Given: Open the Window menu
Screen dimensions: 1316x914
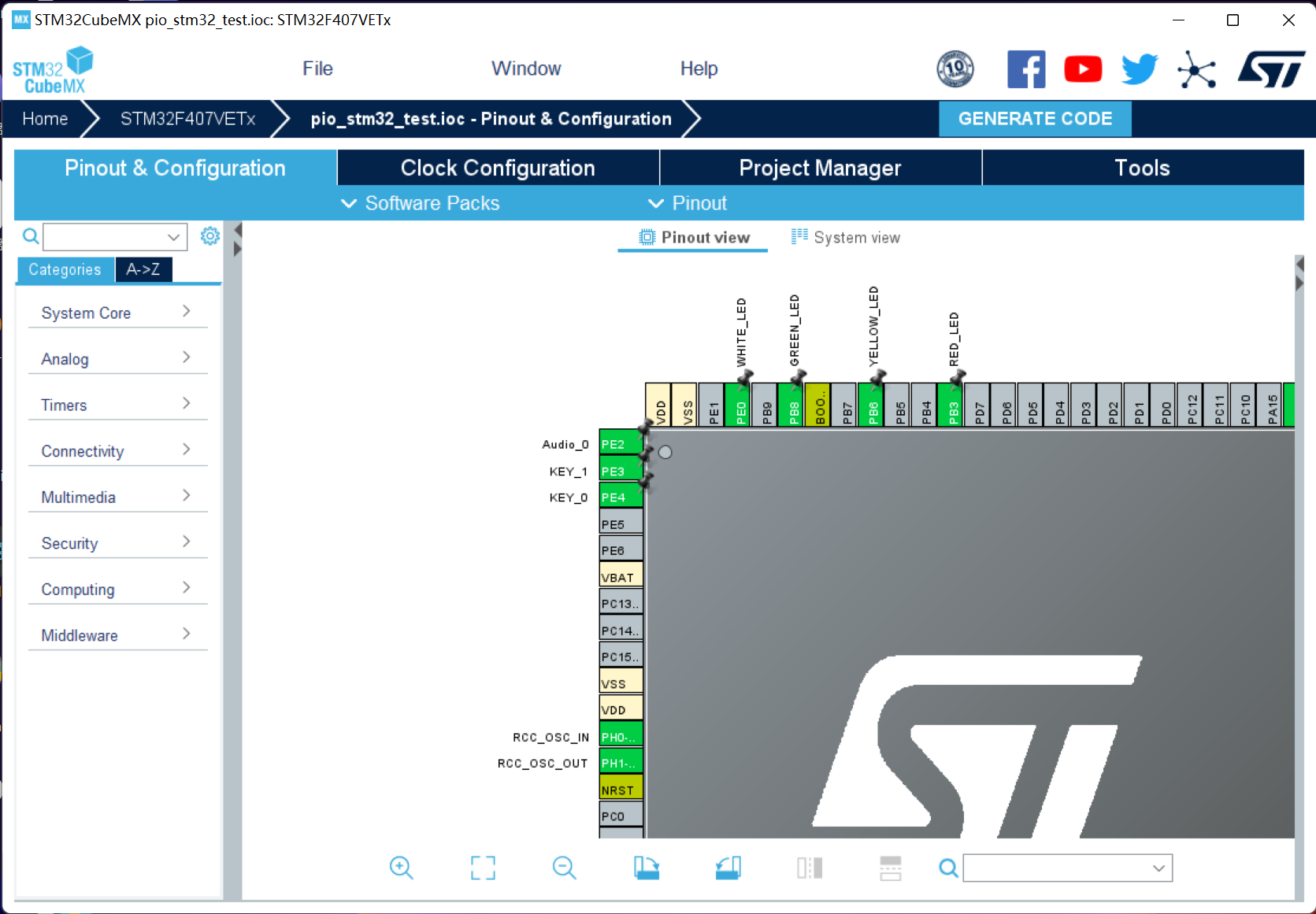Looking at the screenshot, I should [x=526, y=68].
